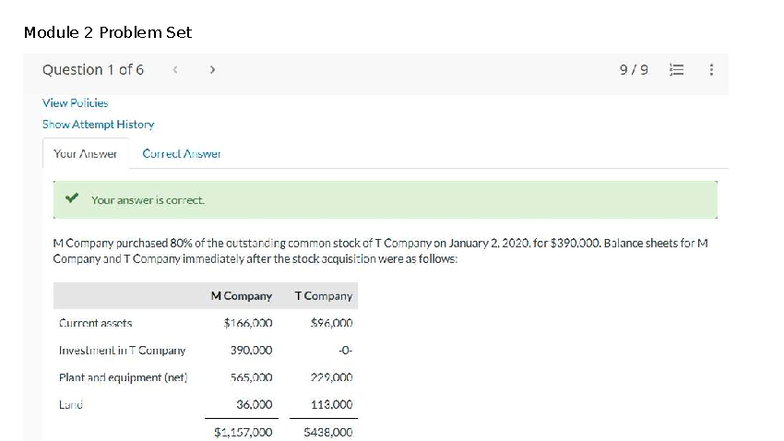Select the M Company column header

(241, 296)
